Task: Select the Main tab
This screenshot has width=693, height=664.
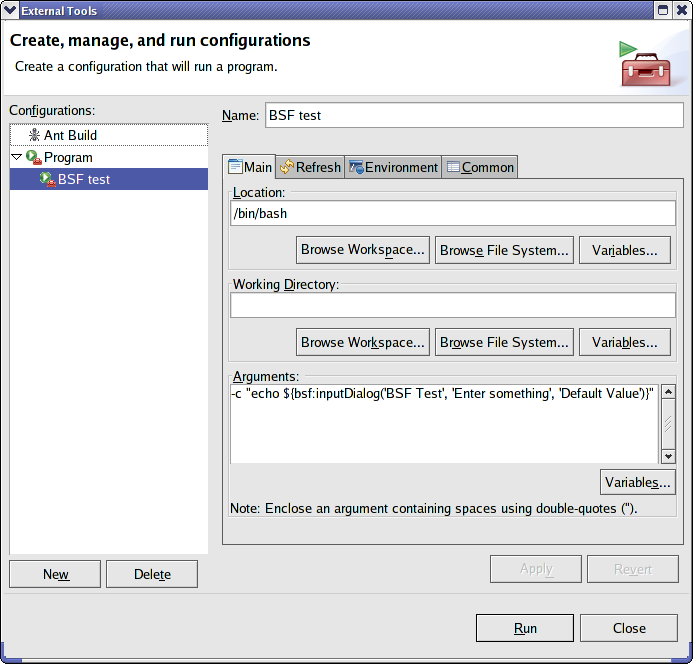Action: [x=250, y=167]
